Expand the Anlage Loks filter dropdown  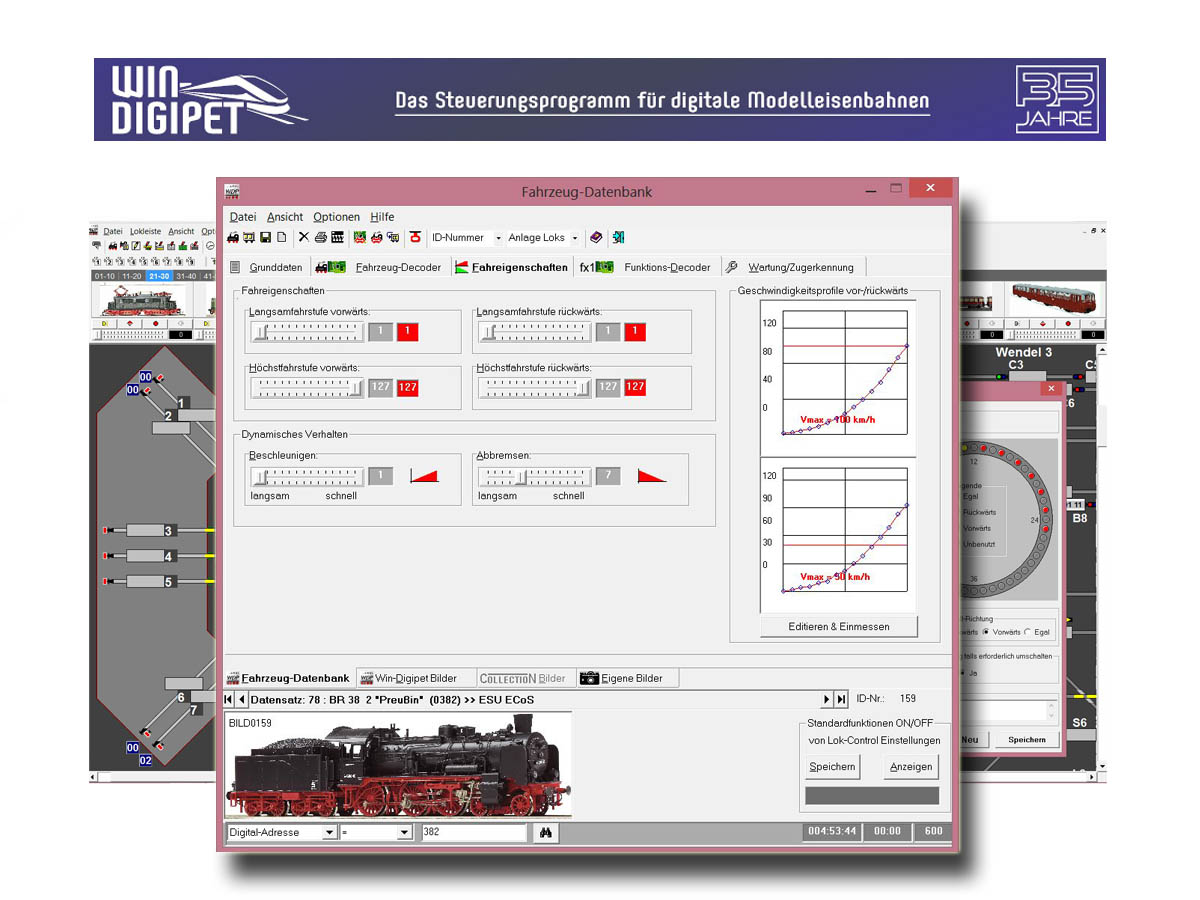(x=575, y=238)
